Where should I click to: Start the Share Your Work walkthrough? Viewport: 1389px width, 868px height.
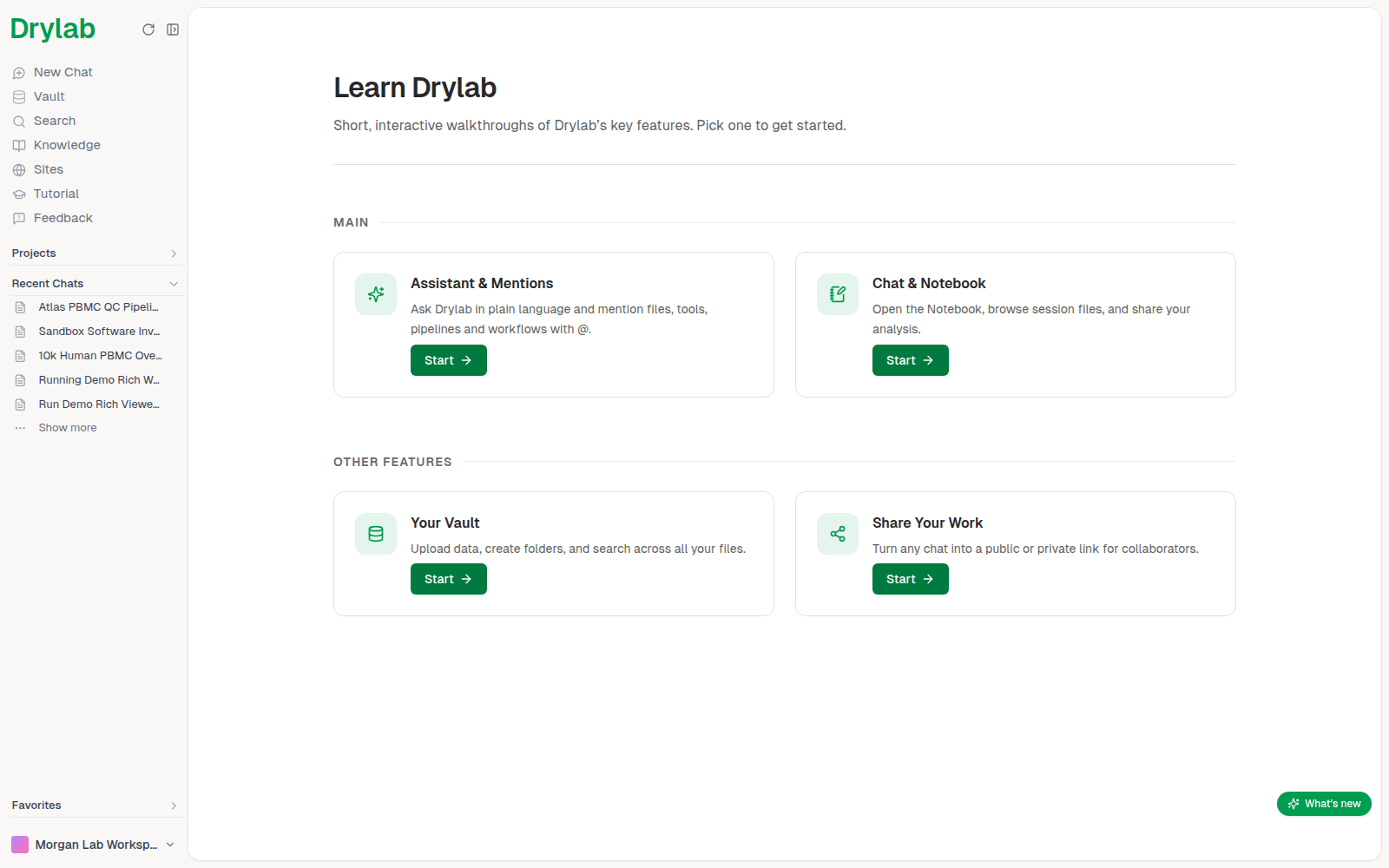pos(911,579)
